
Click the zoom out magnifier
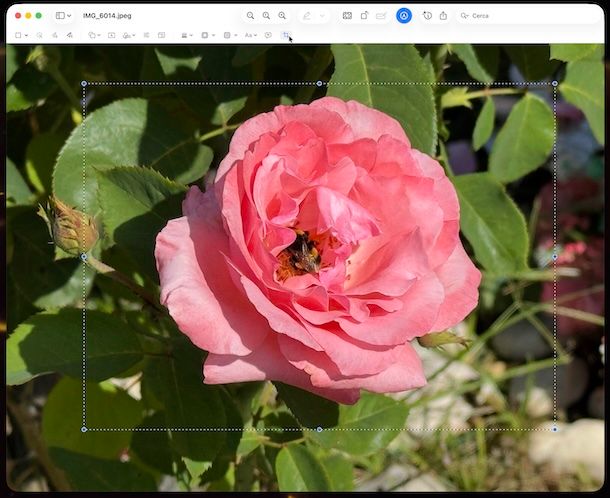click(250, 16)
